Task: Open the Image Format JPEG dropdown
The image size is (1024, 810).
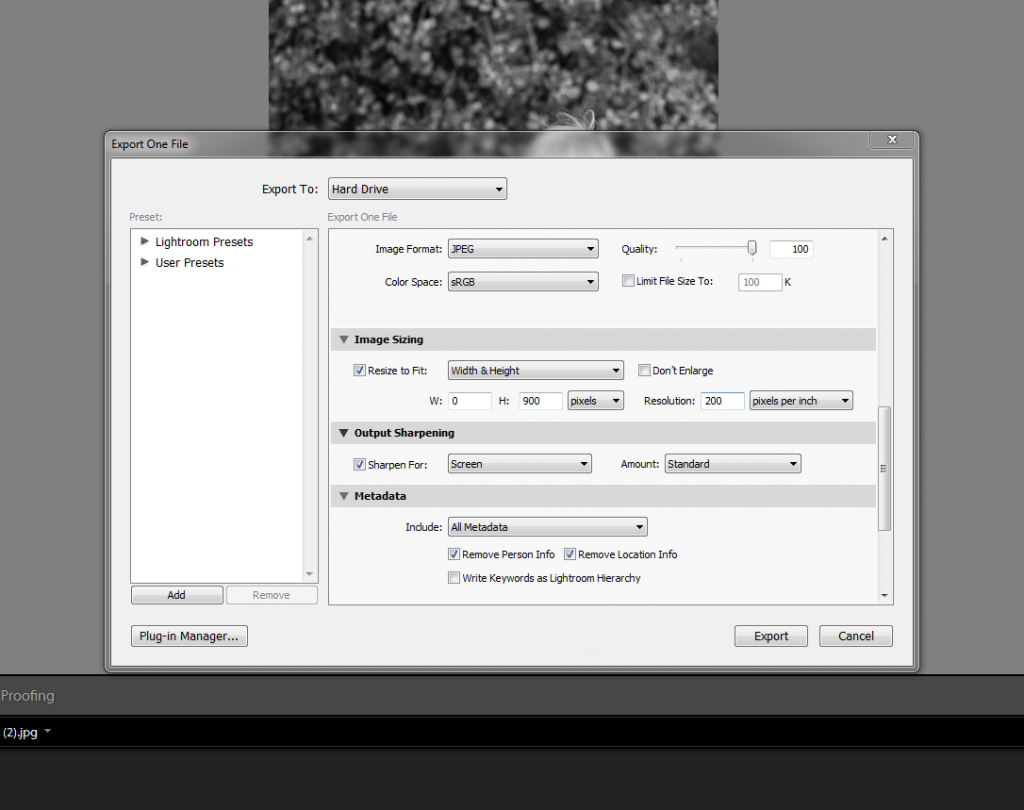Action: pyautogui.click(x=522, y=249)
